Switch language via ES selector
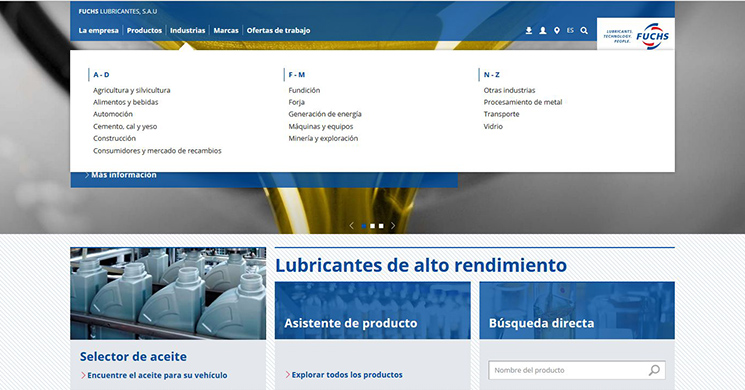Viewport: 745px width, 390px height. [570, 30]
